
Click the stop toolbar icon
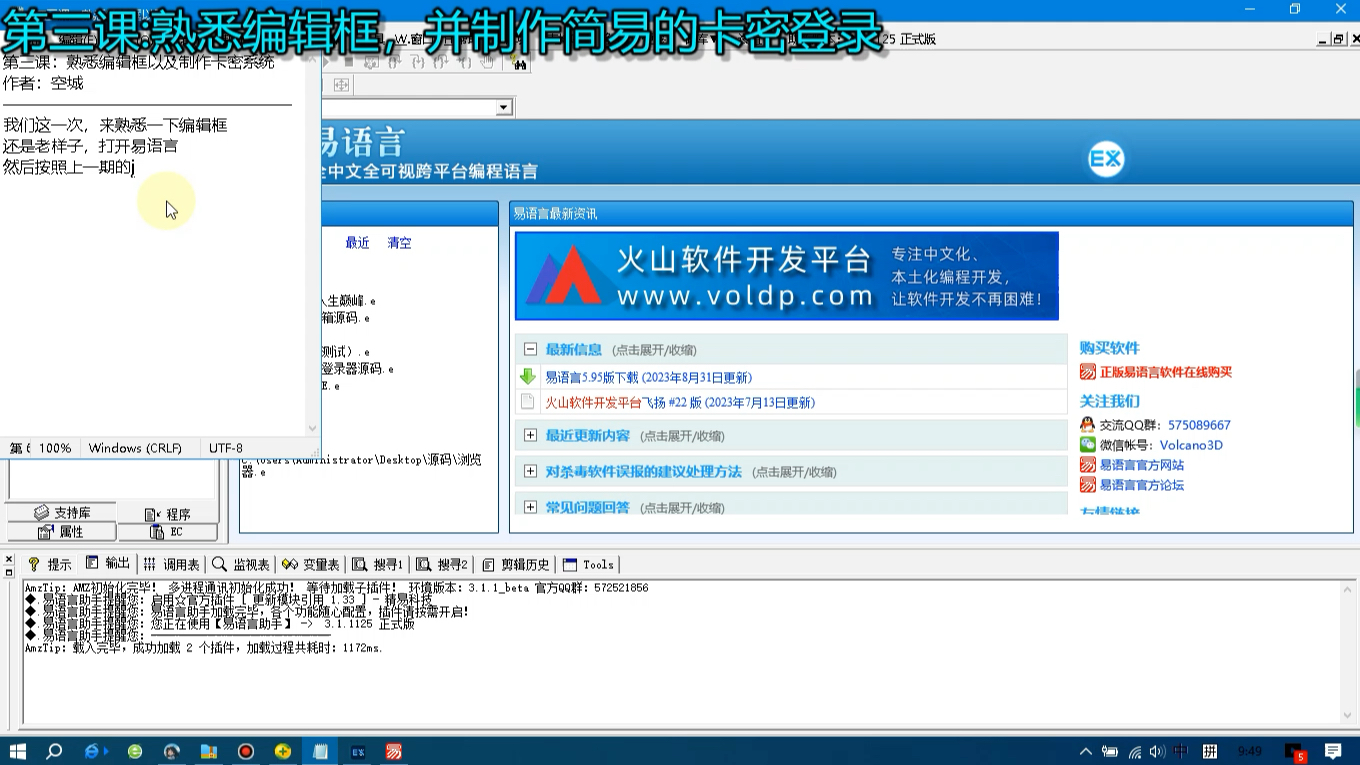(349, 62)
